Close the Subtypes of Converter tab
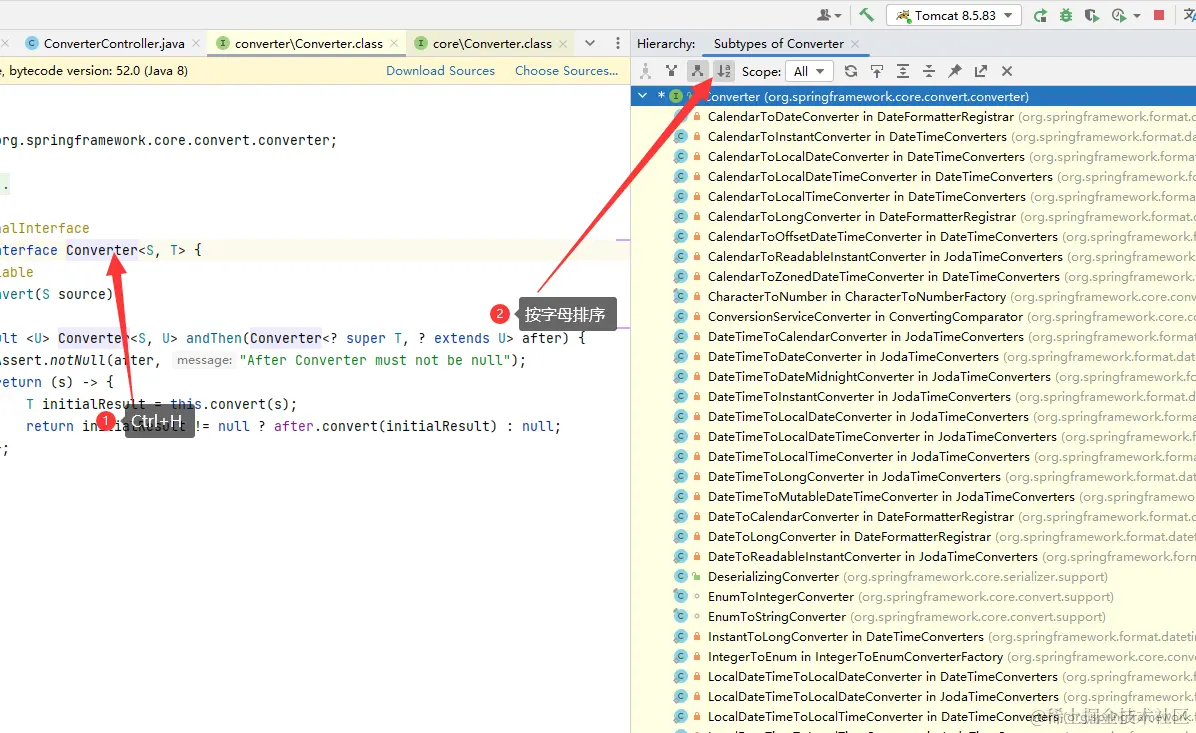This screenshot has height=733, width=1196. click(x=854, y=43)
